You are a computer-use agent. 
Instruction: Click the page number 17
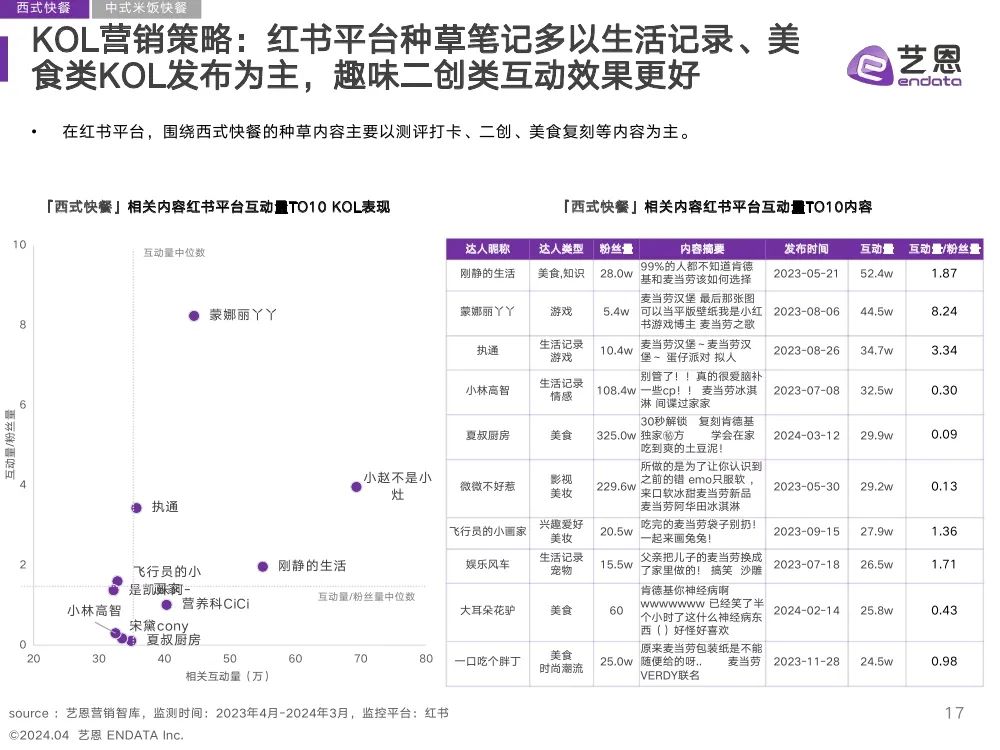click(955, 713)
